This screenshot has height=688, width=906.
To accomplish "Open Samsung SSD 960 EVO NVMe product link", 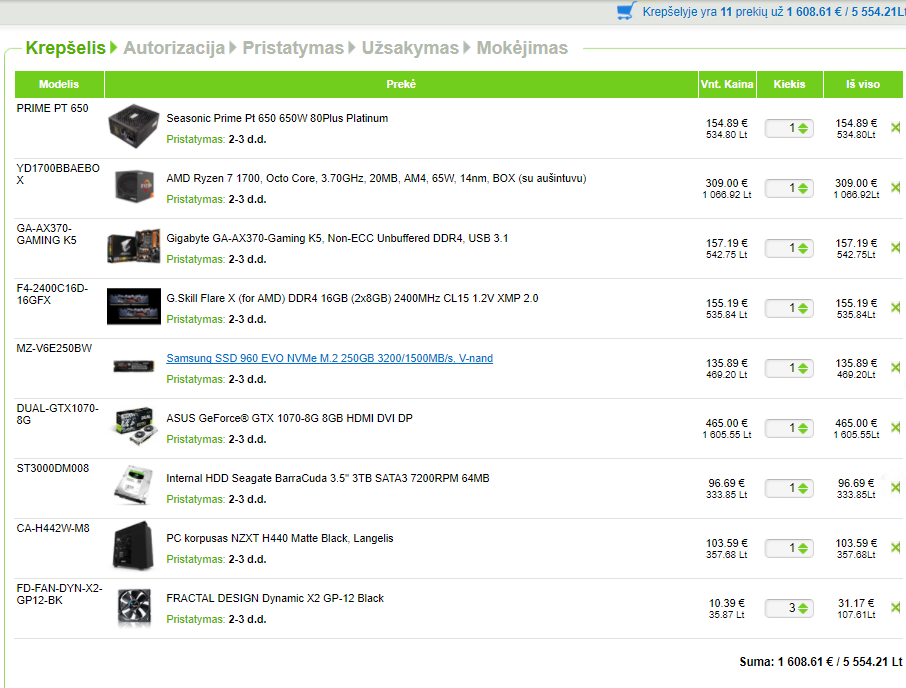I will pyautogui.click(x=329, y=358).
